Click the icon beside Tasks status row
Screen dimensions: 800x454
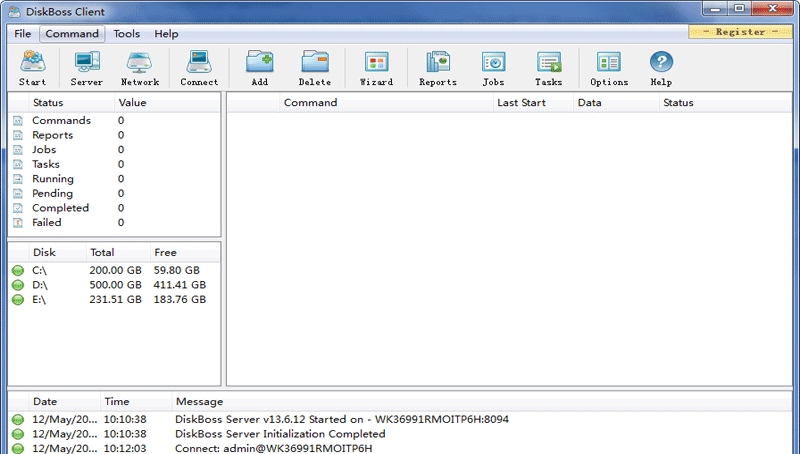click(x=18, y=164)
